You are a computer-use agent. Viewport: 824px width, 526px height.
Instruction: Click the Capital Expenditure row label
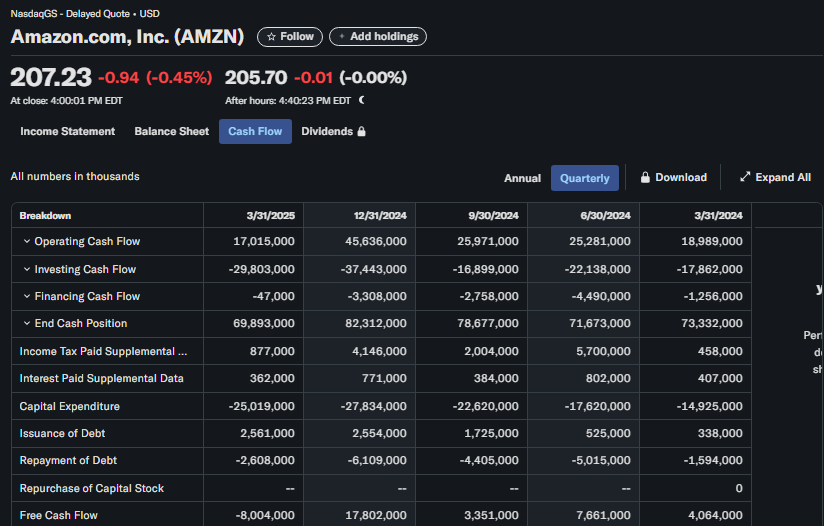coord(69,406)
